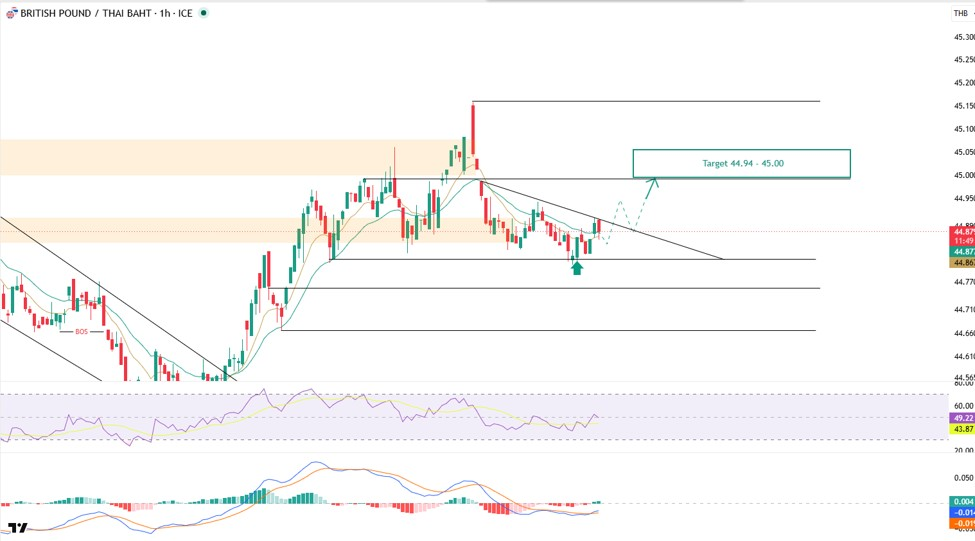Select the Target 44.94 - 45.00 text box
The image size is (975, 541).
point(742,164)
